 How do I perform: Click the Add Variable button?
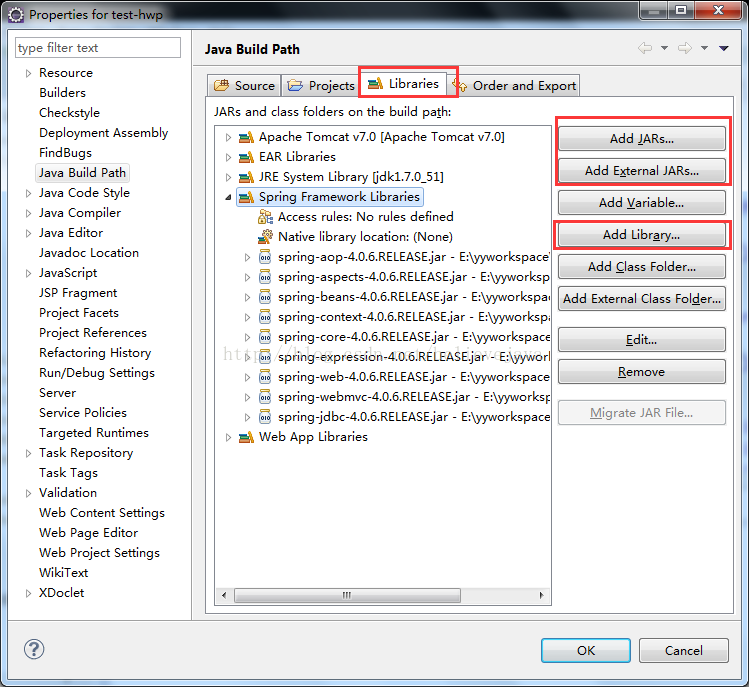pyautogui.click(x=642, y=203)
